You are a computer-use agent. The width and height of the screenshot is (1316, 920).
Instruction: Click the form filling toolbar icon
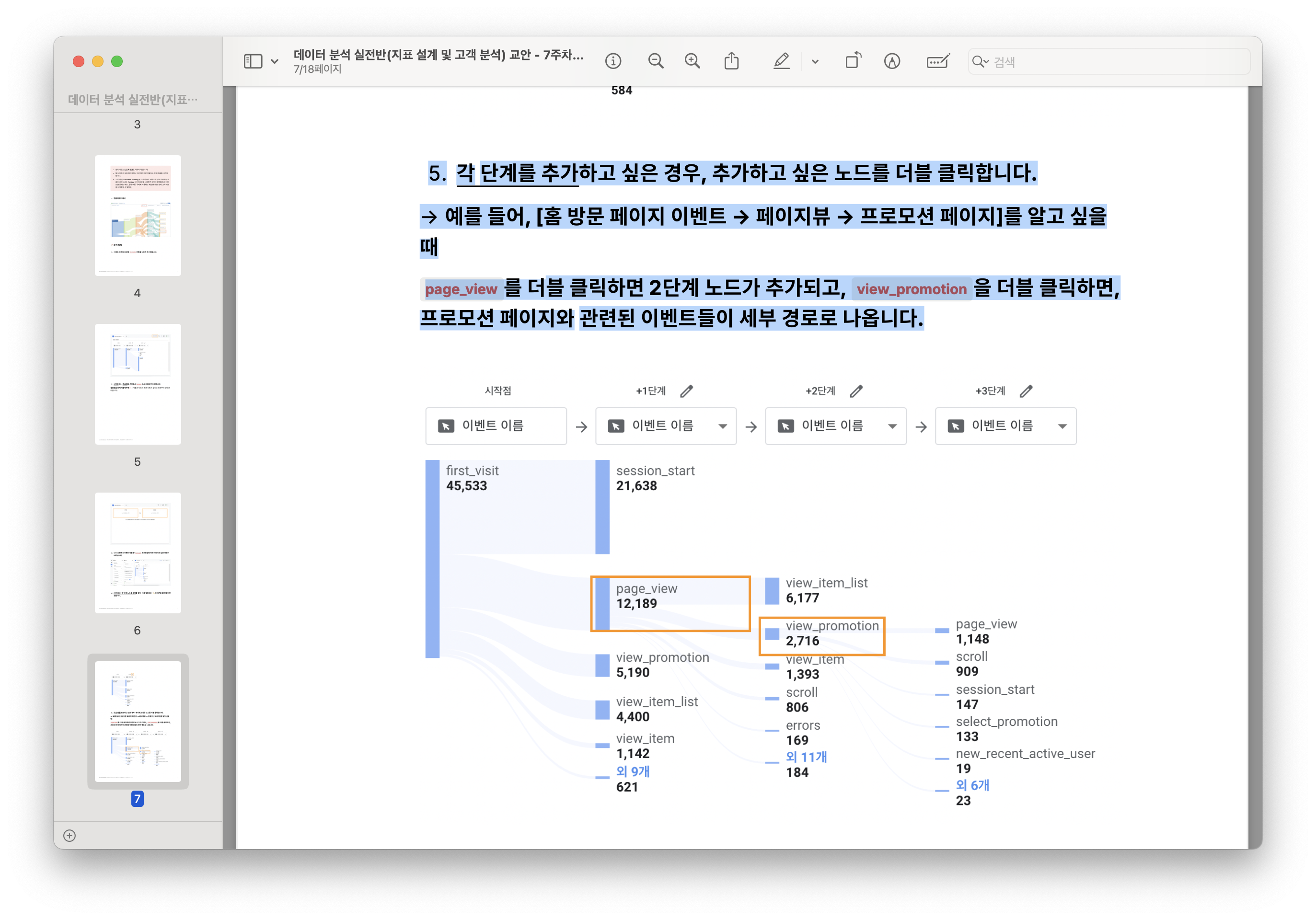tap(938, 61)
